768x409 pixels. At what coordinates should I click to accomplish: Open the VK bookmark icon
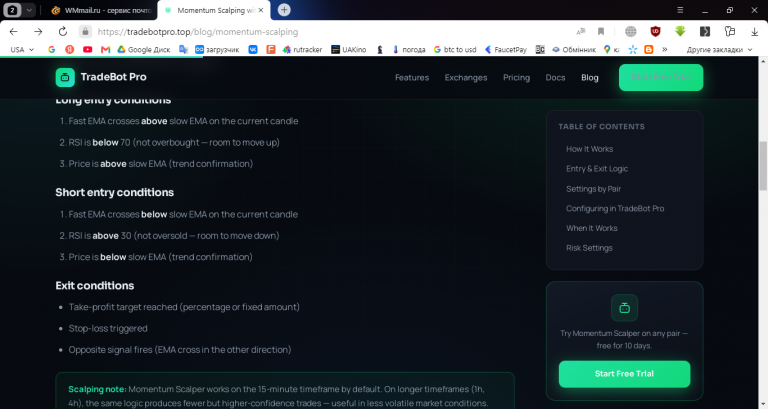click(x=253, y=49)
